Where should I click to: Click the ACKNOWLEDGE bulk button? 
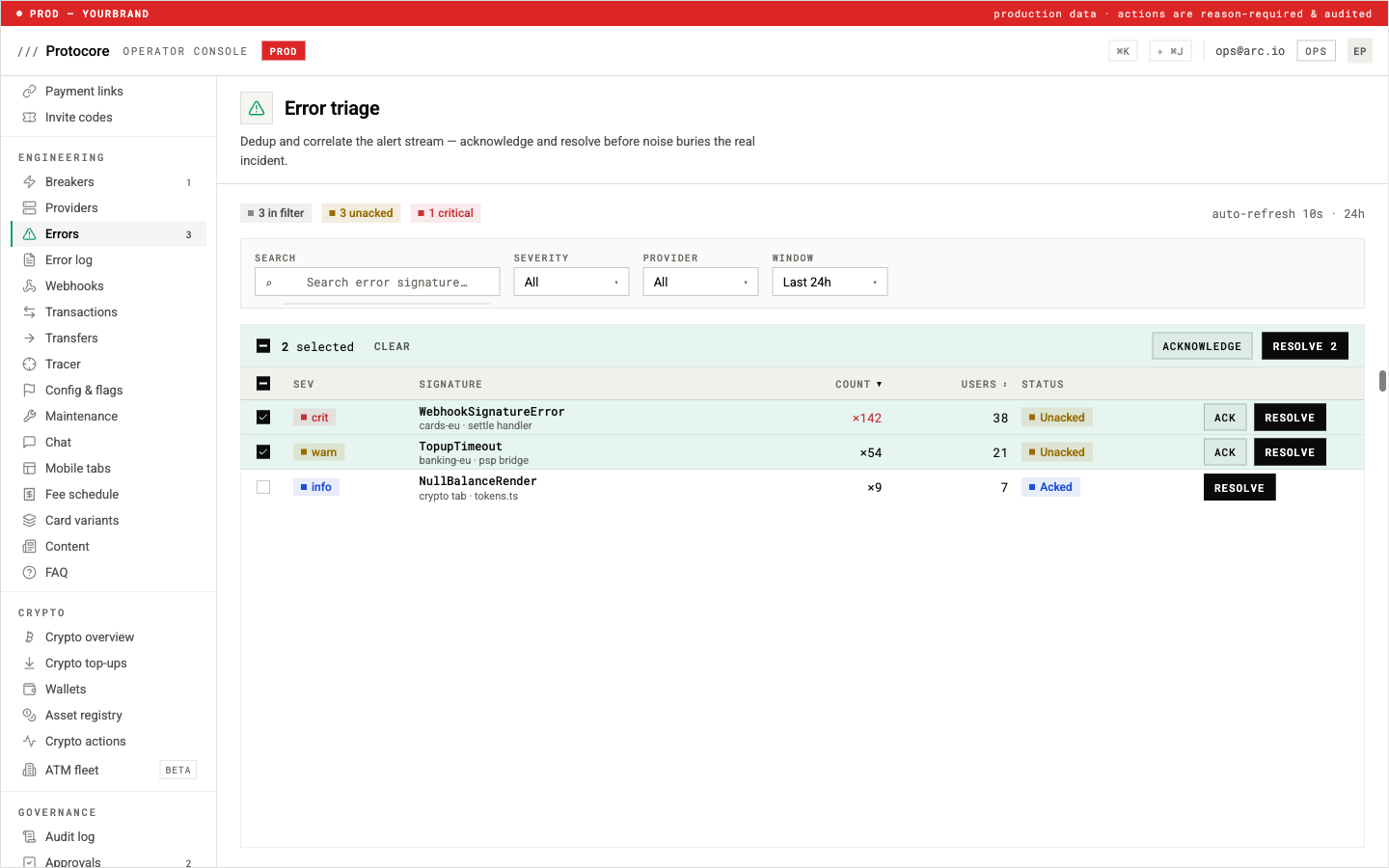pos(1202,346)
